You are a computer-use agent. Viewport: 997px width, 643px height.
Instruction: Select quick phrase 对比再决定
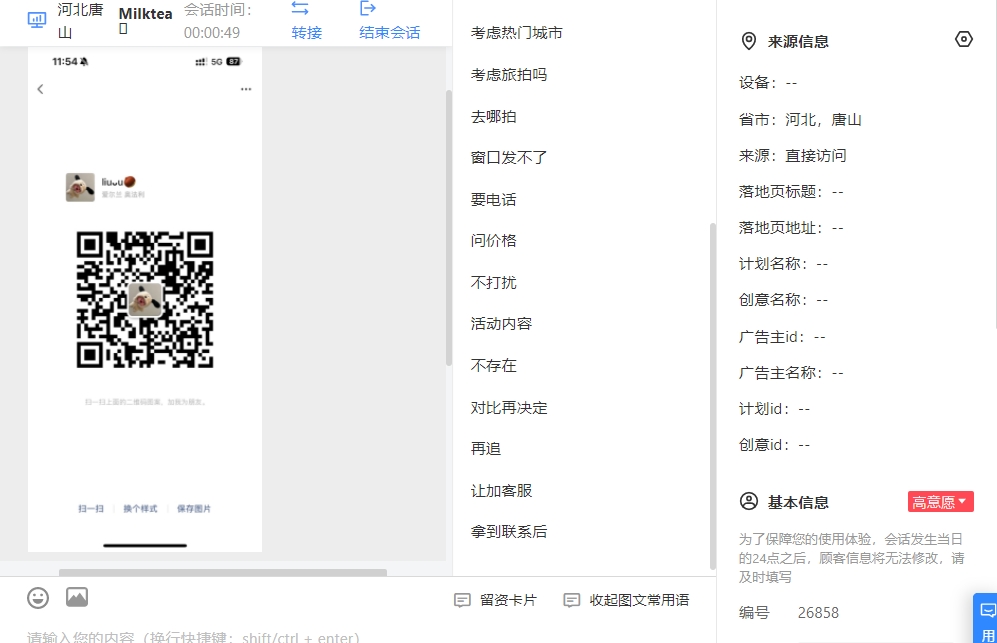509,408
